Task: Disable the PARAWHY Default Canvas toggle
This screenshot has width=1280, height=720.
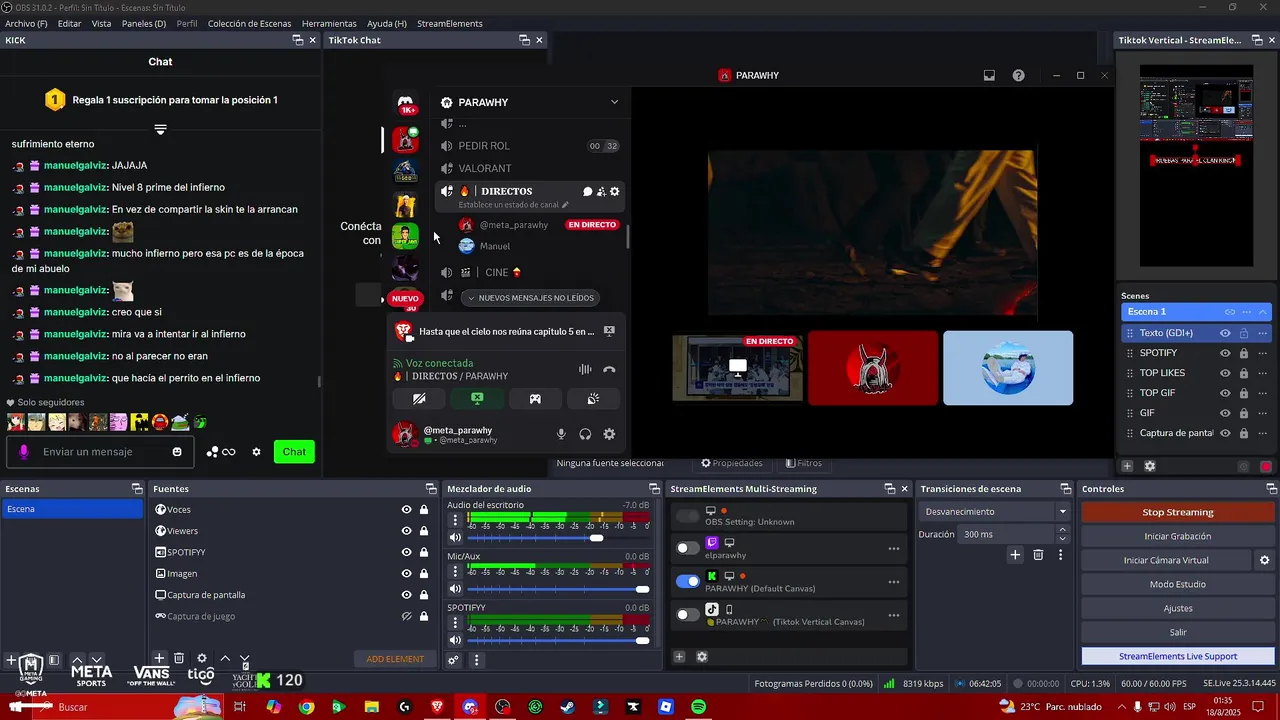Action: point(687,581)
